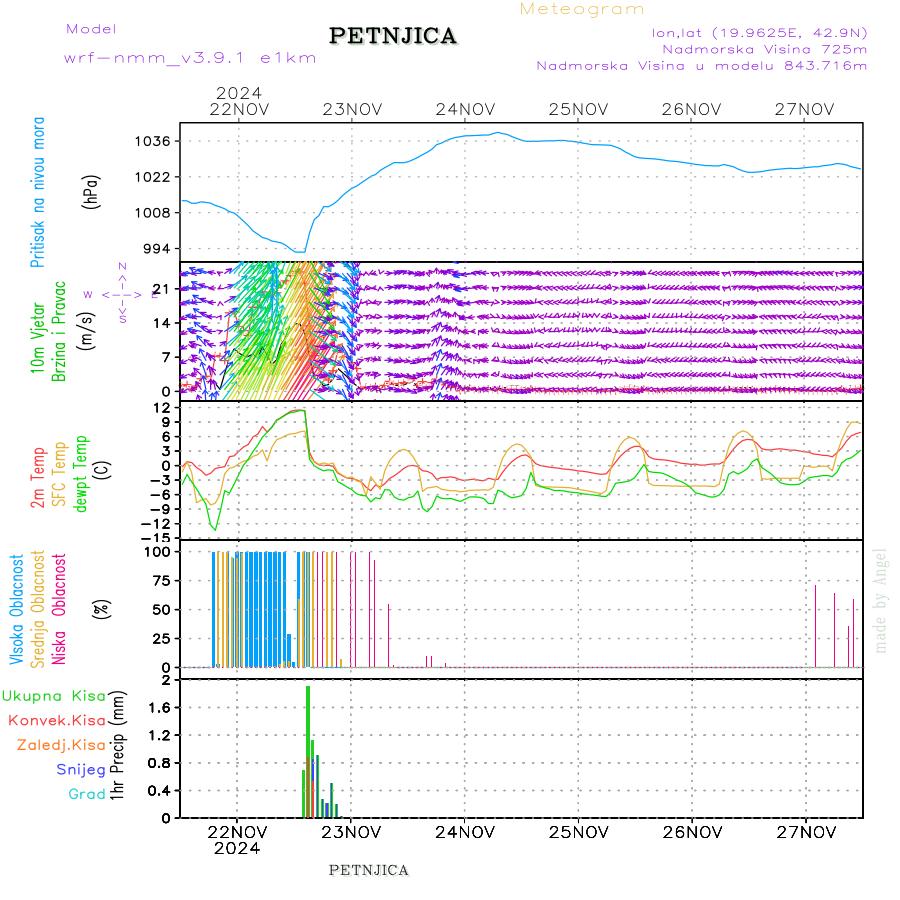The height and width of the screenshot is (900, 900).
Task: Click the 'Snijeg' legend entry
Action: coord(81,770)
